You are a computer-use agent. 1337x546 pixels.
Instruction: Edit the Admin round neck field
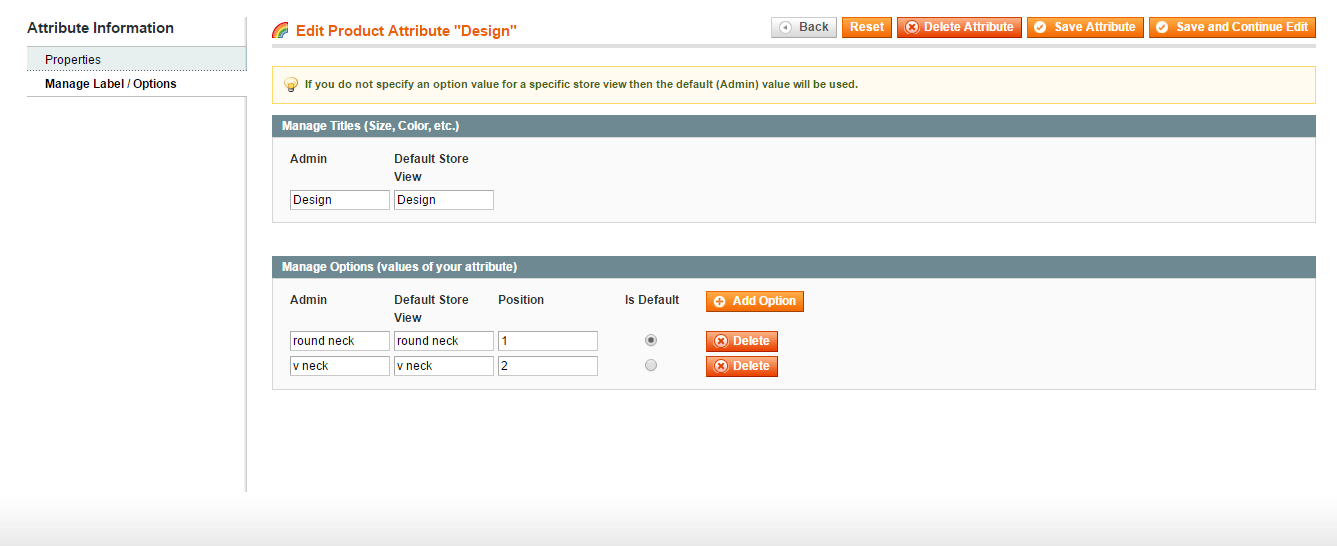click(339, 341)
